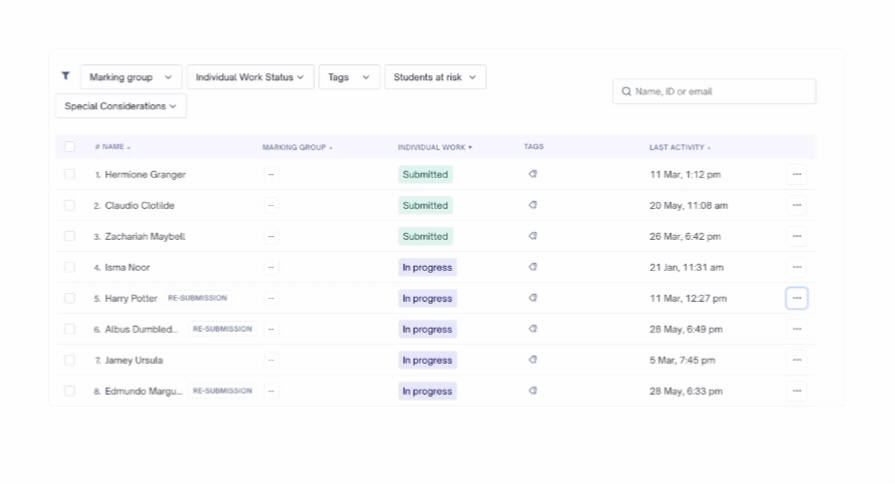895x484 pixels.
Task: Toggle the select-all header checkbox
Action: click(x=70, y=147)
